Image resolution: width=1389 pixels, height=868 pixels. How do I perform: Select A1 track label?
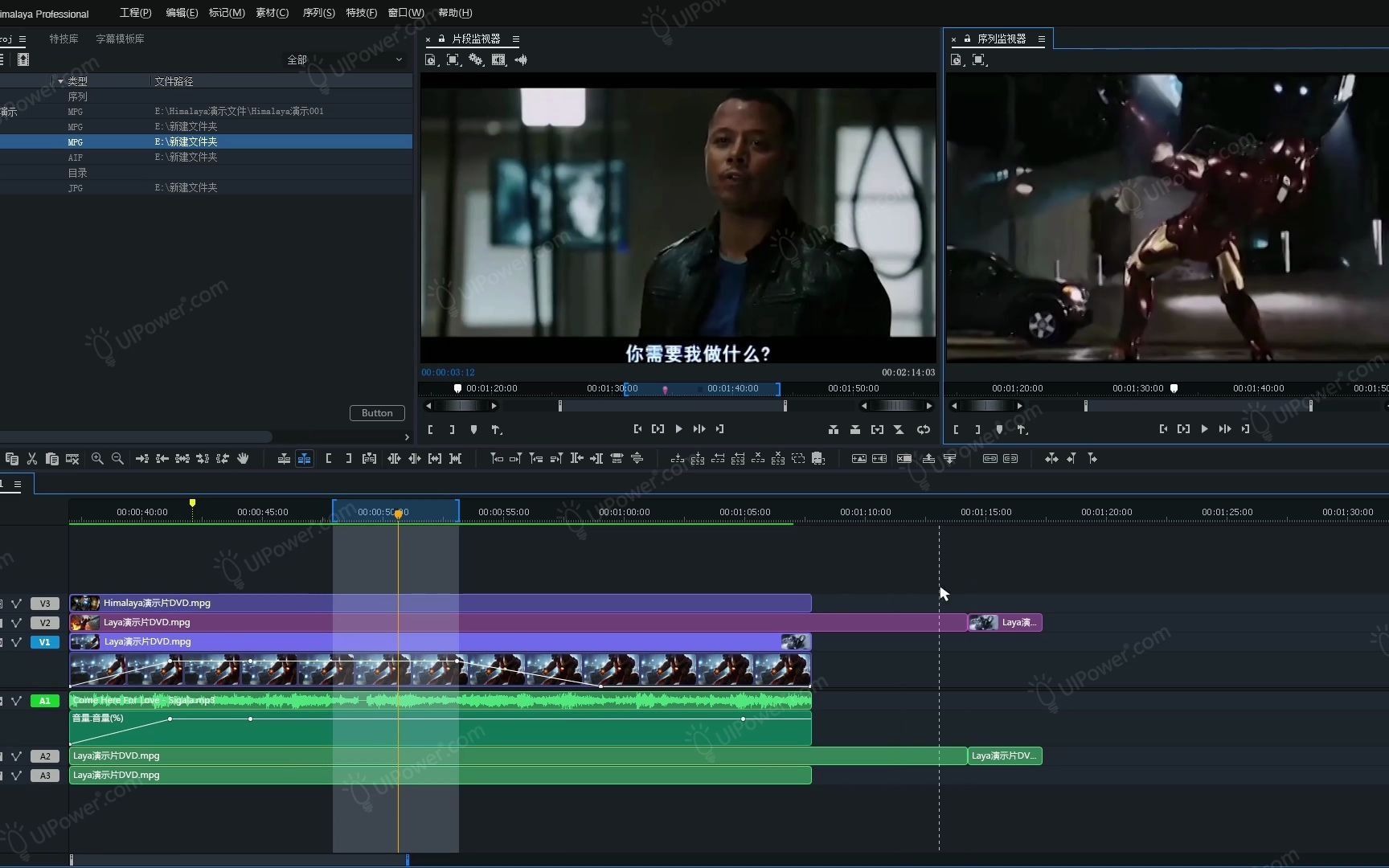coord(45,701)
